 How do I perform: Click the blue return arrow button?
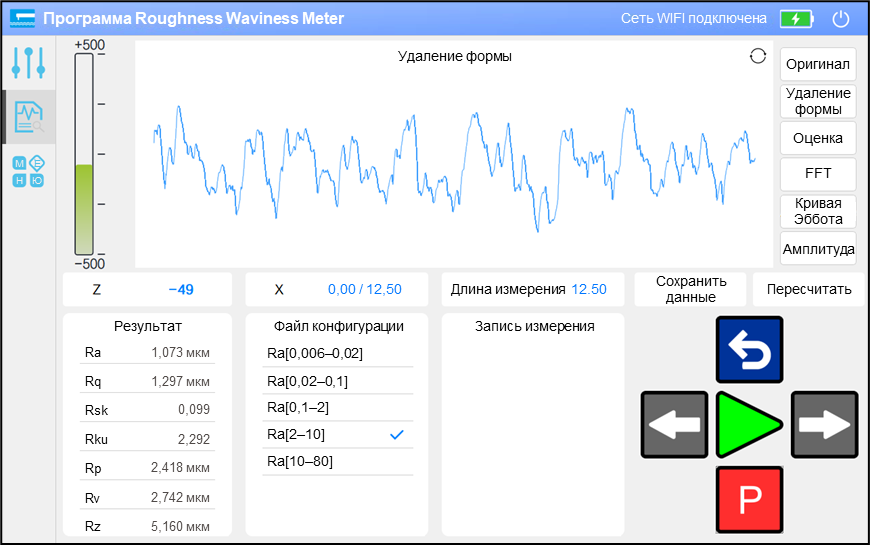pos(749,350)
